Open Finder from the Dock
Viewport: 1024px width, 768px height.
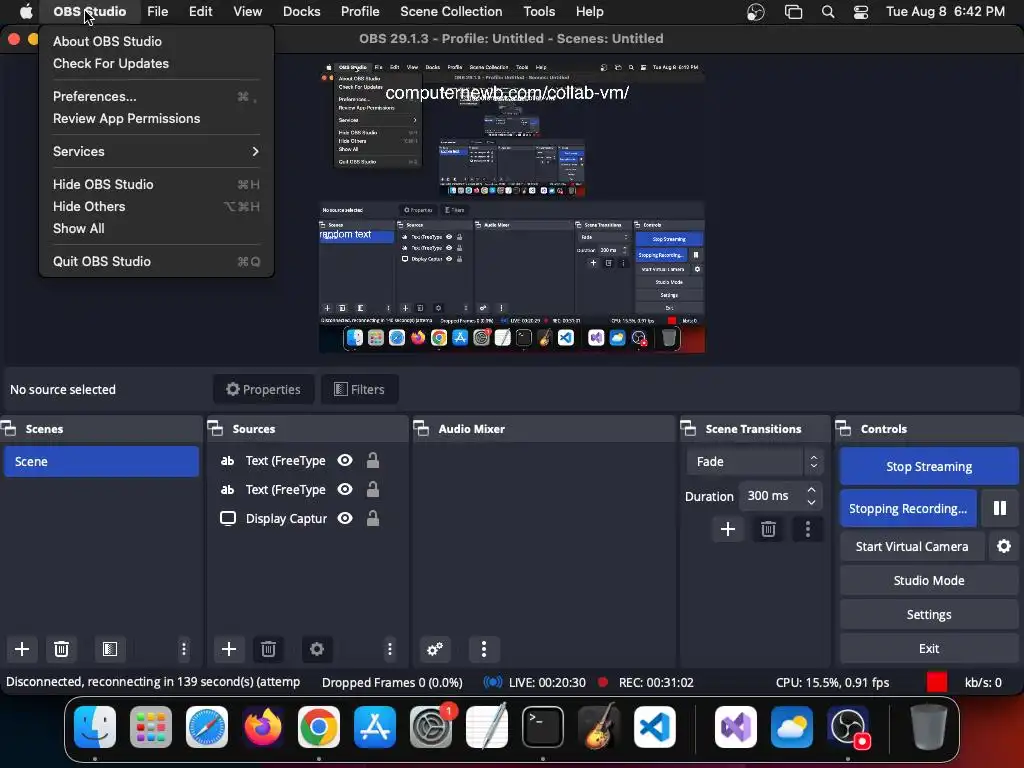[x=95, y=726]
